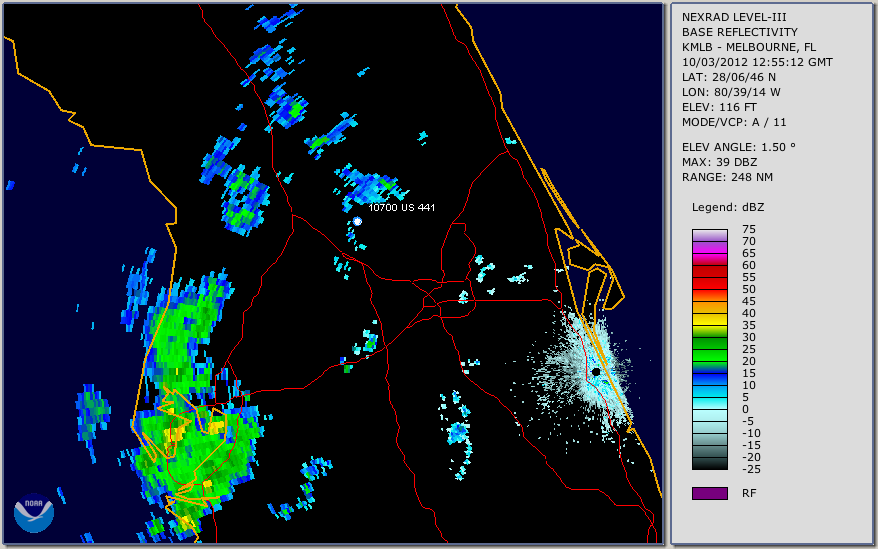This screenshot has height=549, width=878.
Task: Click the "MAX: 39 DBZ" text
Action: coord(720,162)
